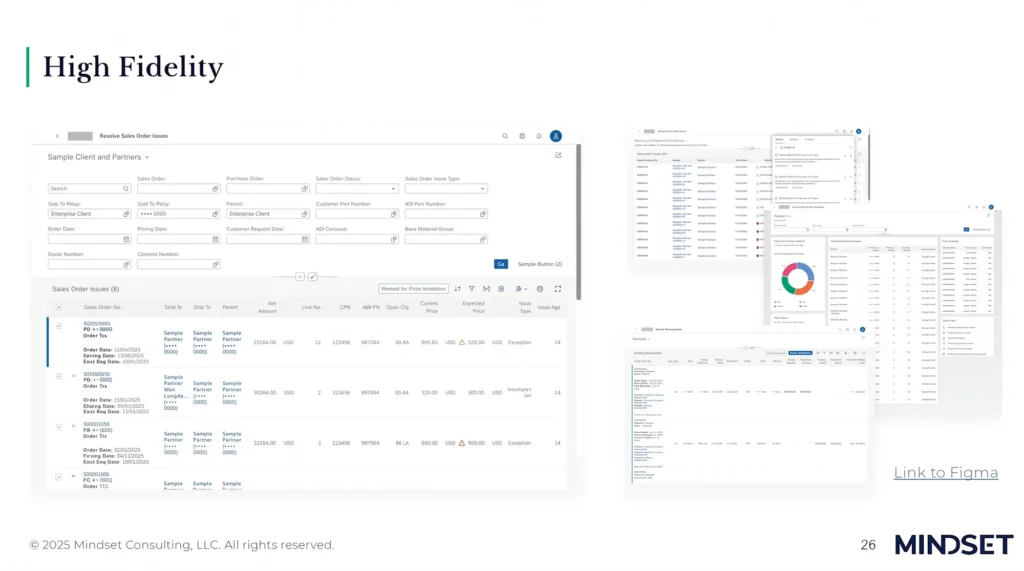Click the circular icon after the group icon

pos(501,289)
